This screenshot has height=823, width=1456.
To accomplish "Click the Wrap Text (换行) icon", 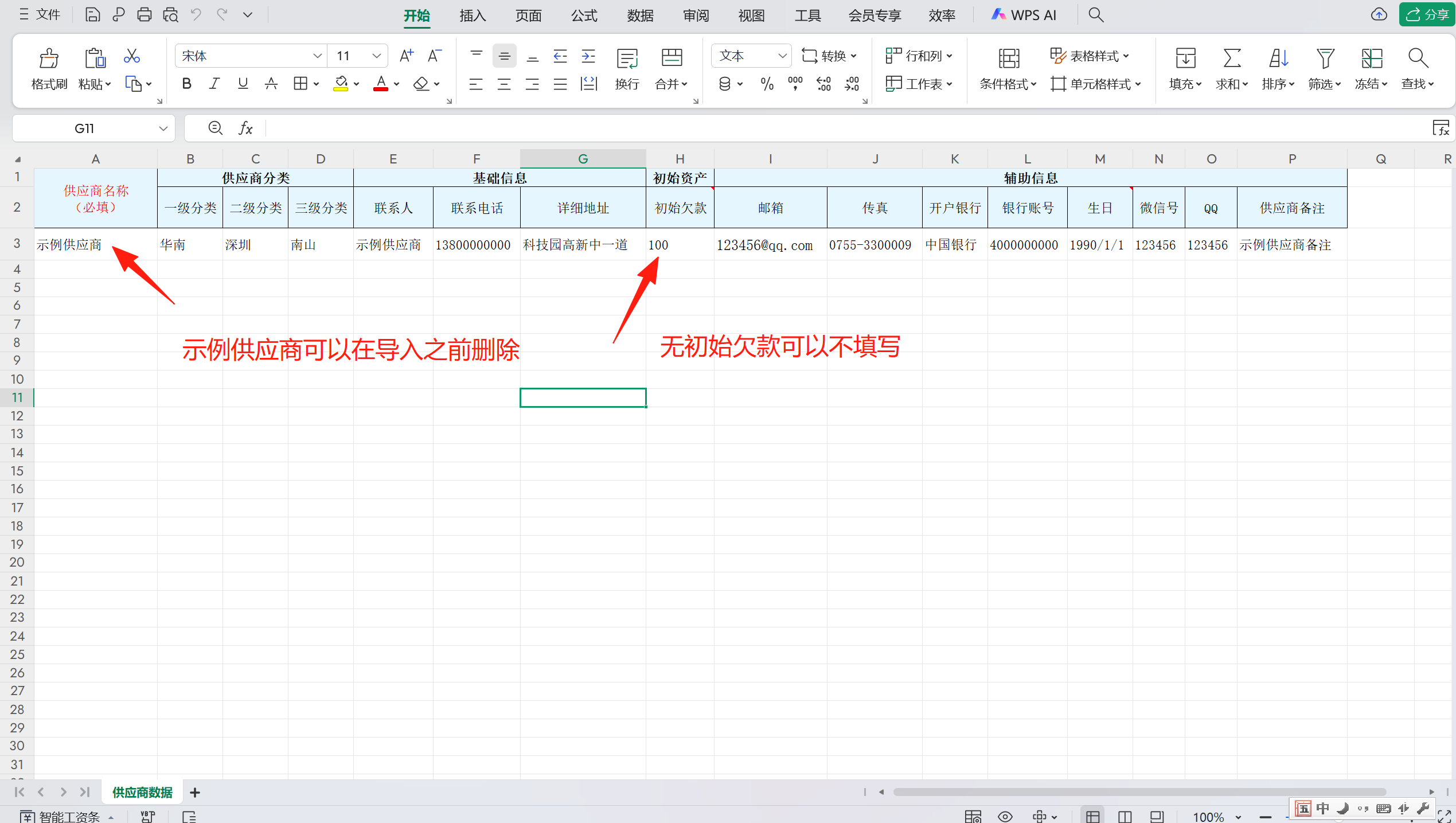I will click(x=627, y=58).
